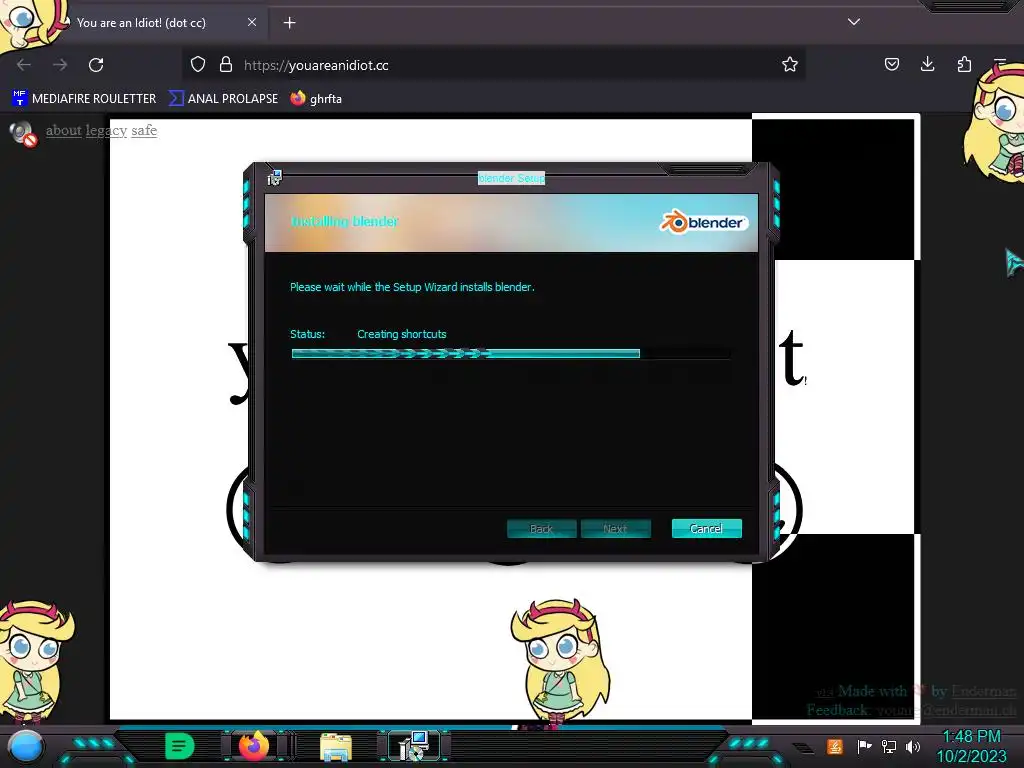The width and height of the screenshot is (1024, 768).
Task: Show site security padlock info
Action: tap(226, 65)
